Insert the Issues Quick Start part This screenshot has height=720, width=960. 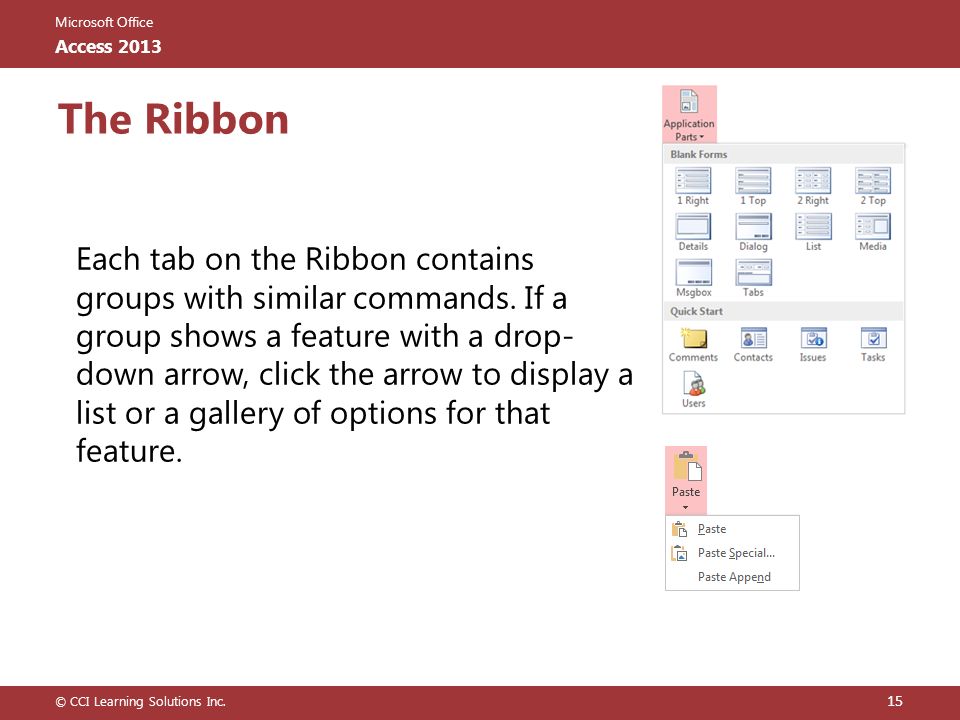[813, 345]
